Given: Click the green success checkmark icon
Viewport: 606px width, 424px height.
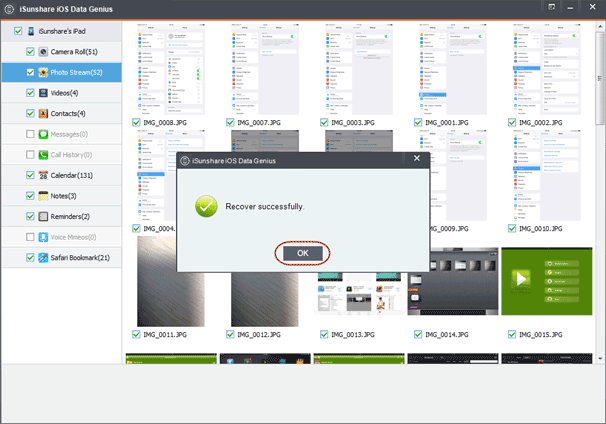Looking at the screenshot, I should 206,206.
